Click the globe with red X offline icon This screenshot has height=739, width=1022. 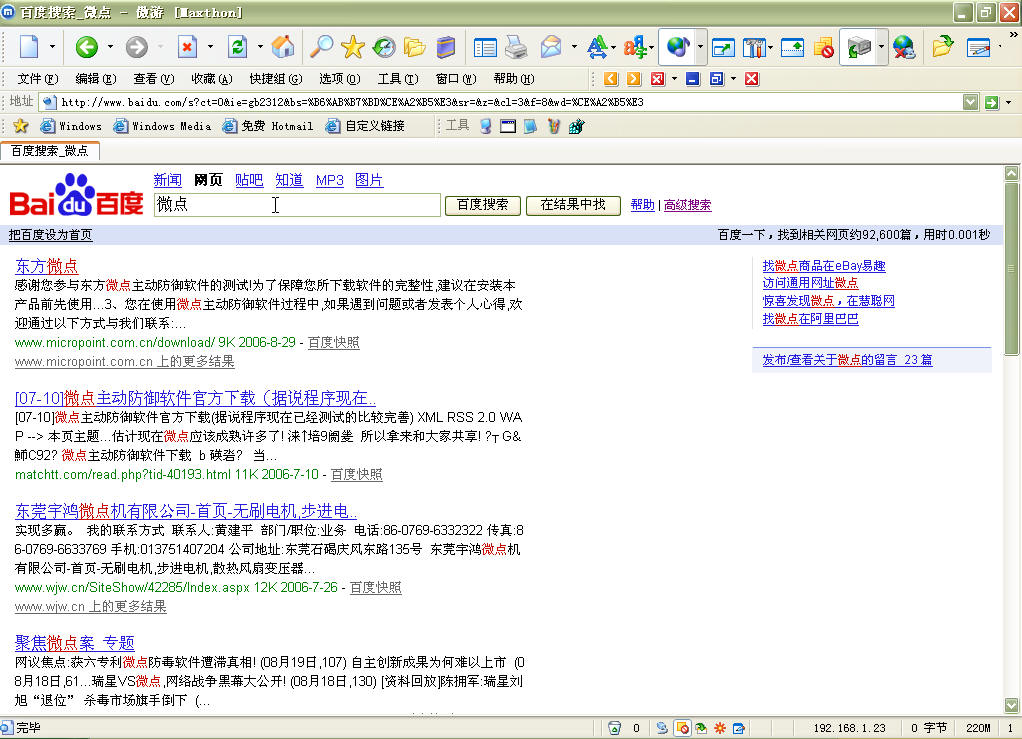click(x=904, y=47)
